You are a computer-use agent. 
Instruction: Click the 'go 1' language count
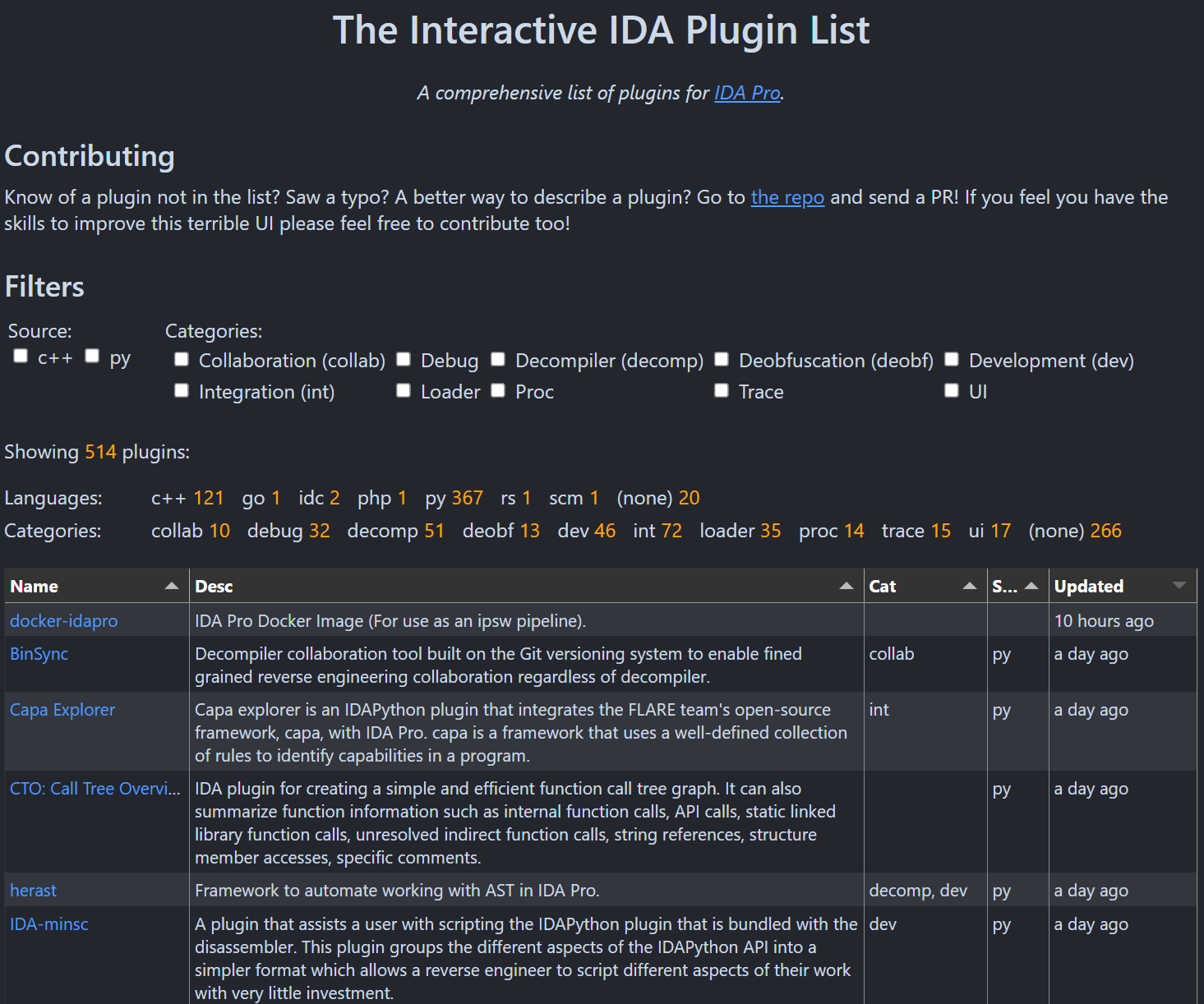261,498
